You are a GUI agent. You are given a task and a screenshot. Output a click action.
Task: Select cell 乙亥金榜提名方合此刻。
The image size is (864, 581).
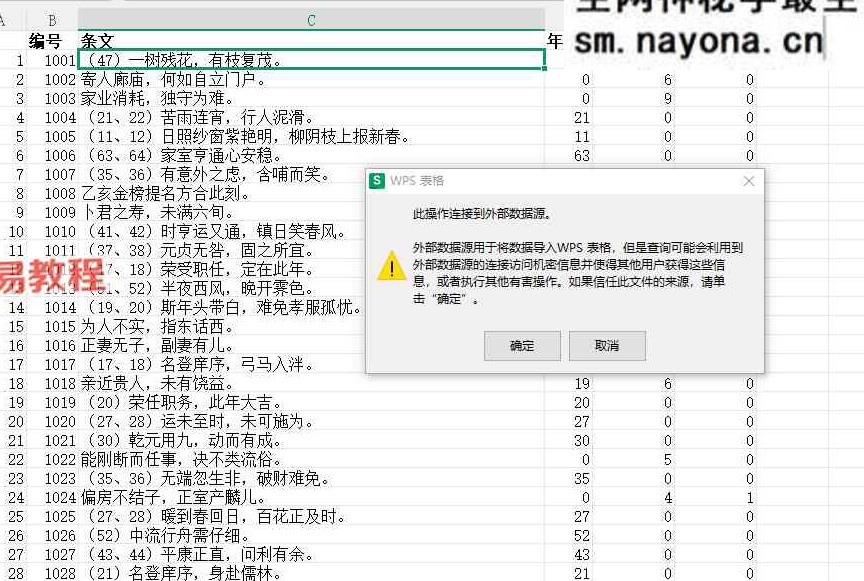pyautogui.click(x=222, y=193)
